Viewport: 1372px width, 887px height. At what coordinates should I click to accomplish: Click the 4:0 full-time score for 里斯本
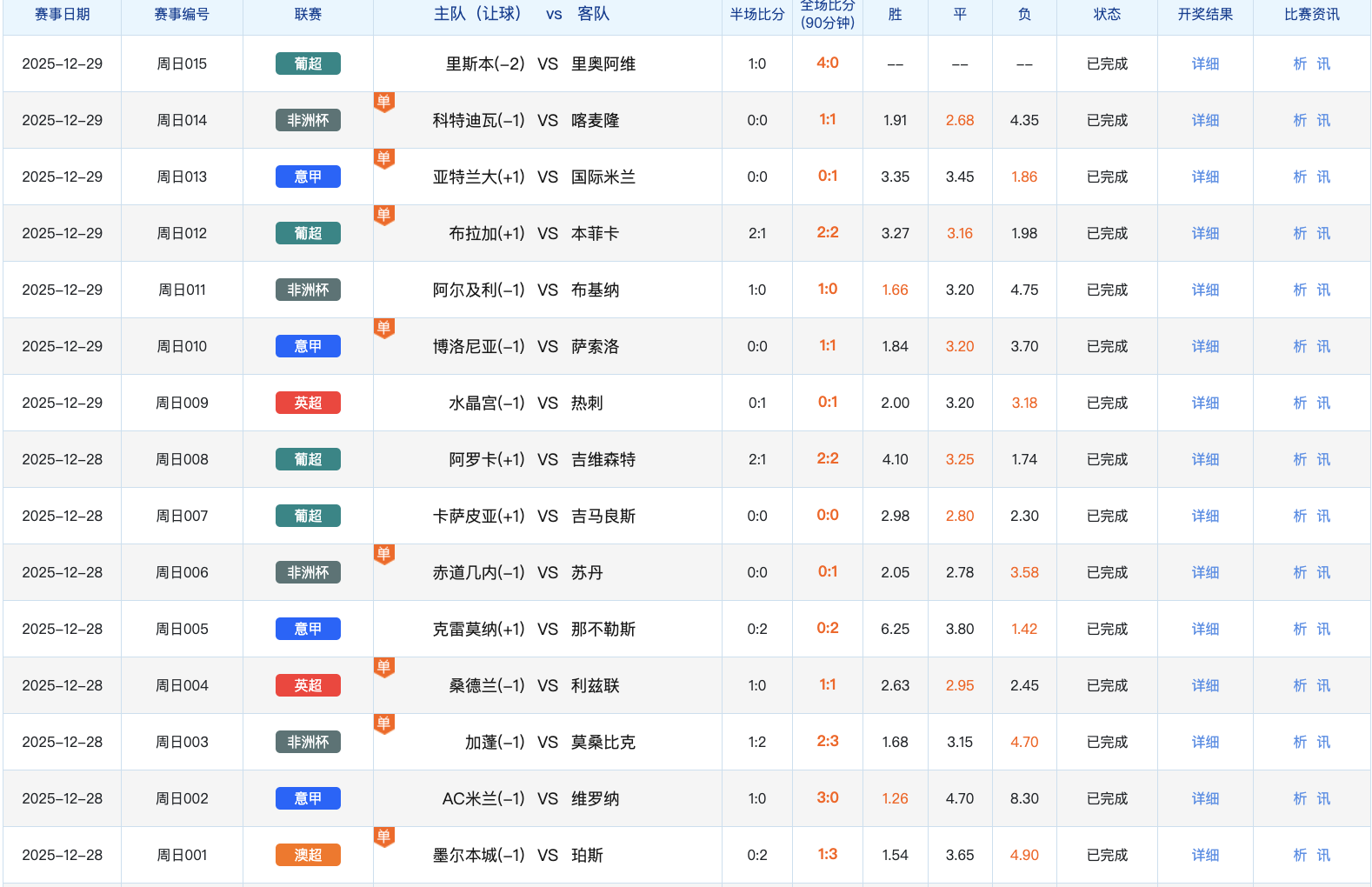click(x=827, y=63)
